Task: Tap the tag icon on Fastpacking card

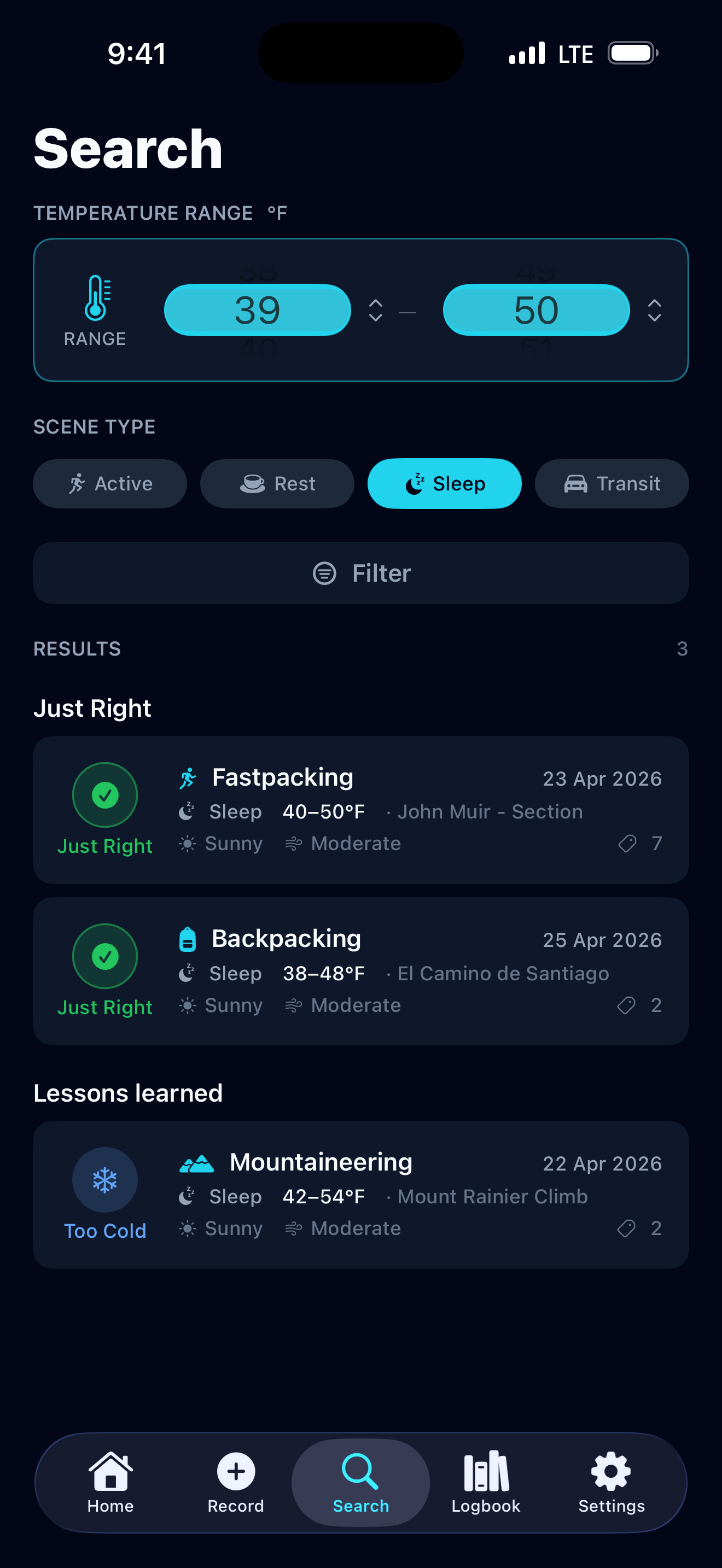Action: [x=627, y=844]
